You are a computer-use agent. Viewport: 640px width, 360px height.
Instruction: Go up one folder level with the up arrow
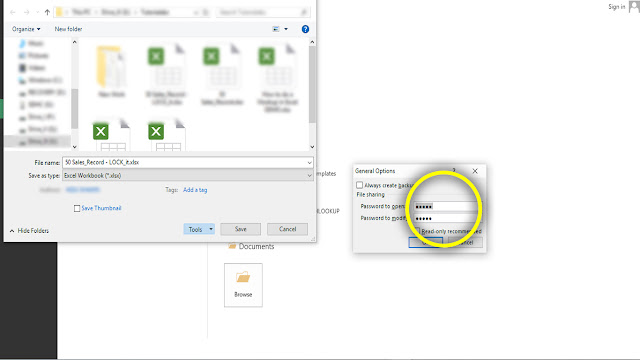tap(47, 12)
